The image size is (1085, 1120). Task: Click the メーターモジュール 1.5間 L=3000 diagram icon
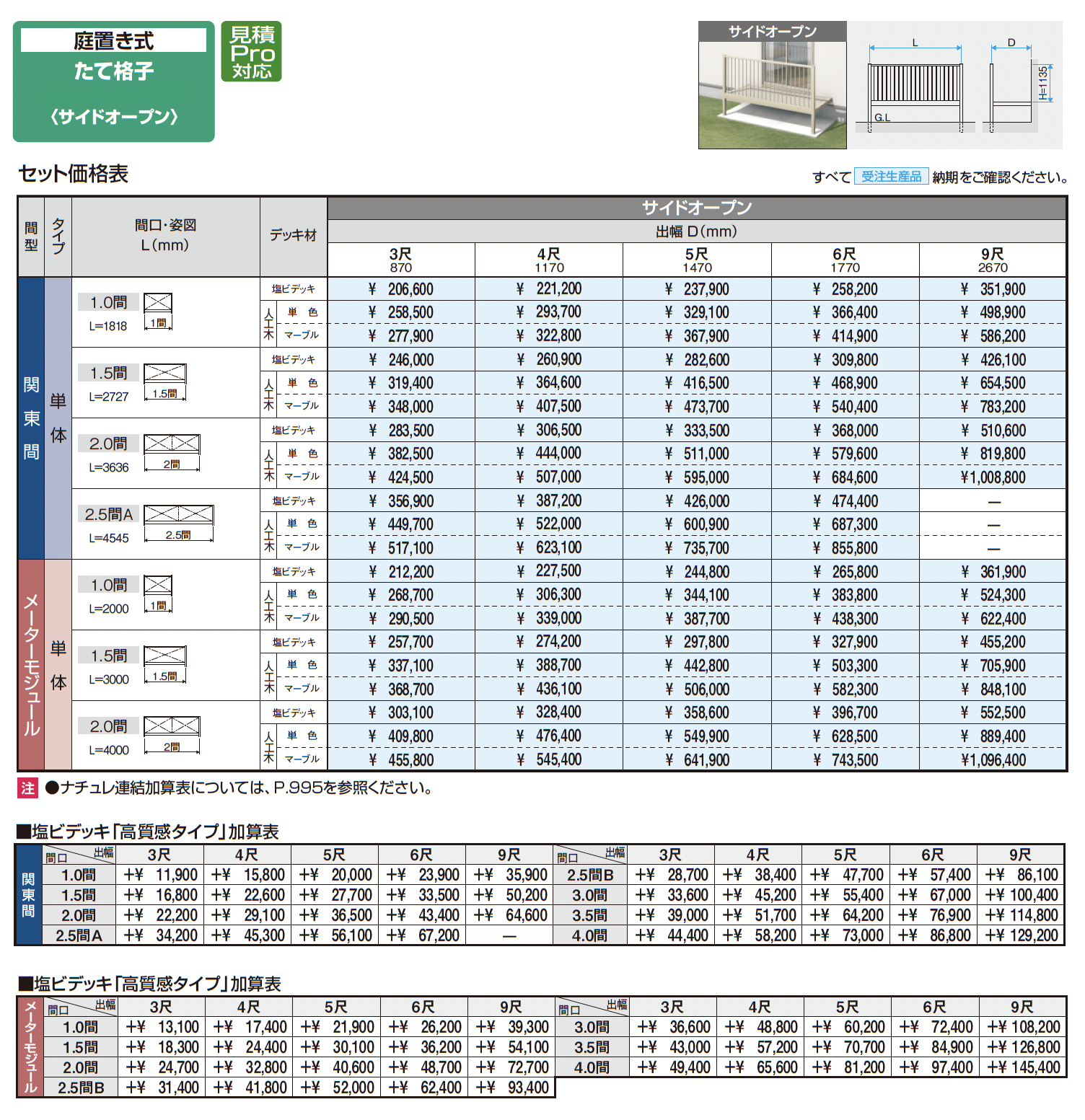click(x=165, y=665)
